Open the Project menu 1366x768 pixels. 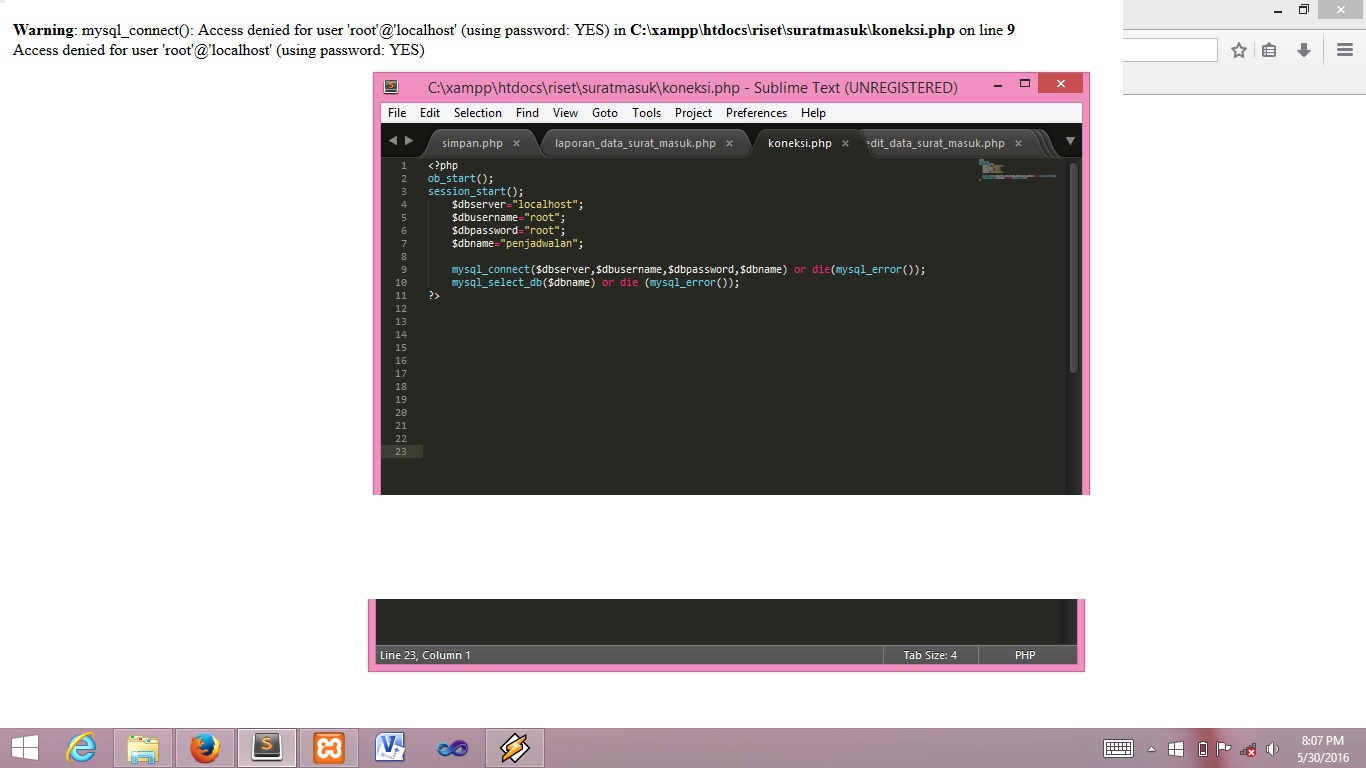pyautogui.click(x=693, y=113)
